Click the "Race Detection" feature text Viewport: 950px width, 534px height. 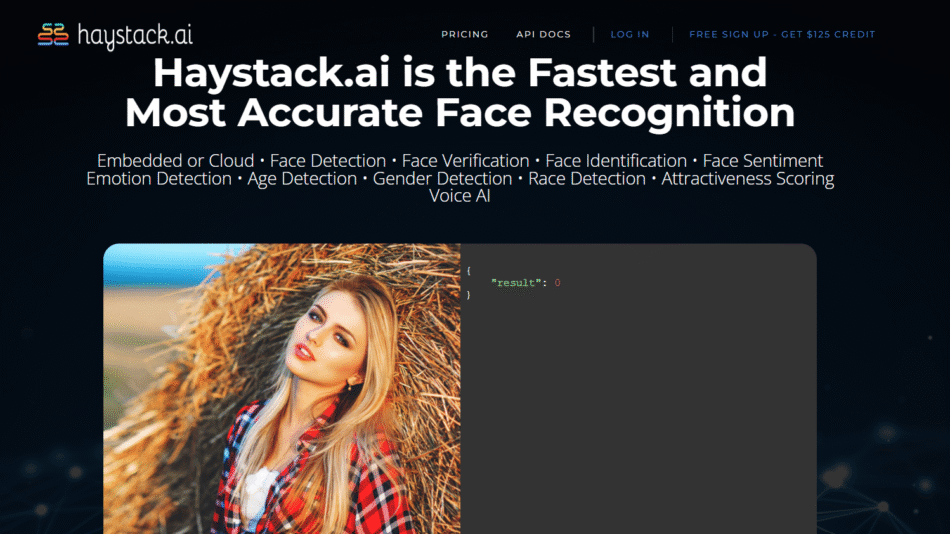point(586,178)
